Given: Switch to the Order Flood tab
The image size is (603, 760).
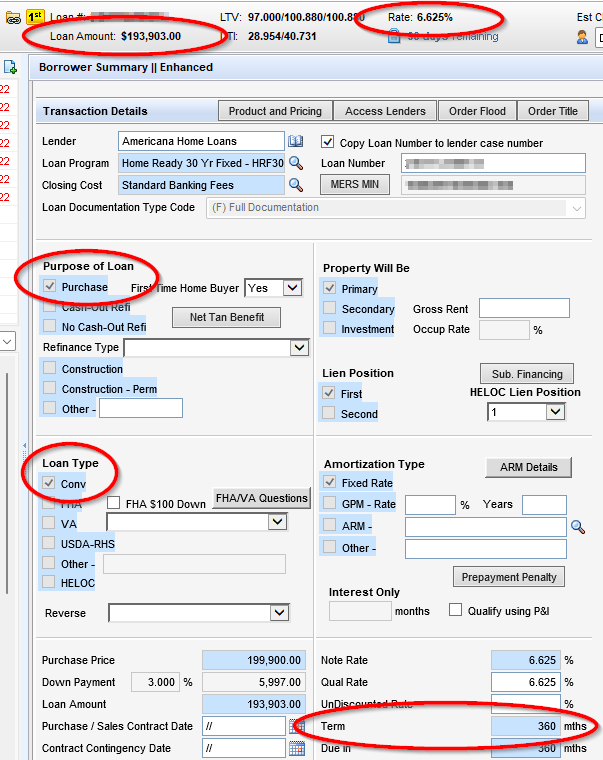Looking at the screenshot, I should coord(477,111).
